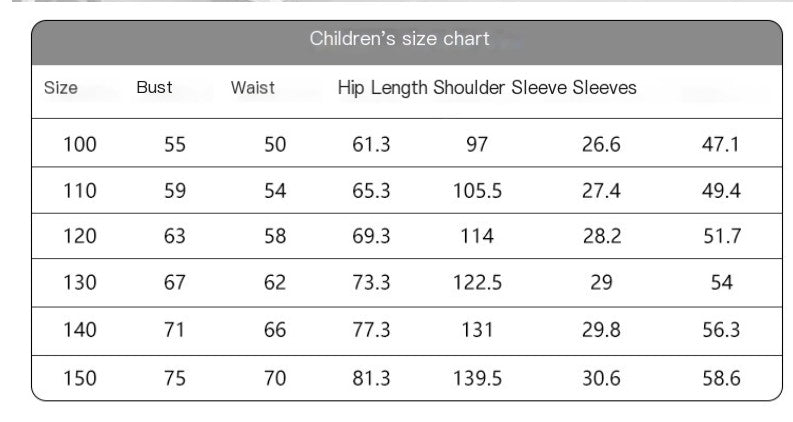793x422 pixels.
Task: Select the bust value 75 cell
Action: [175, 378]
